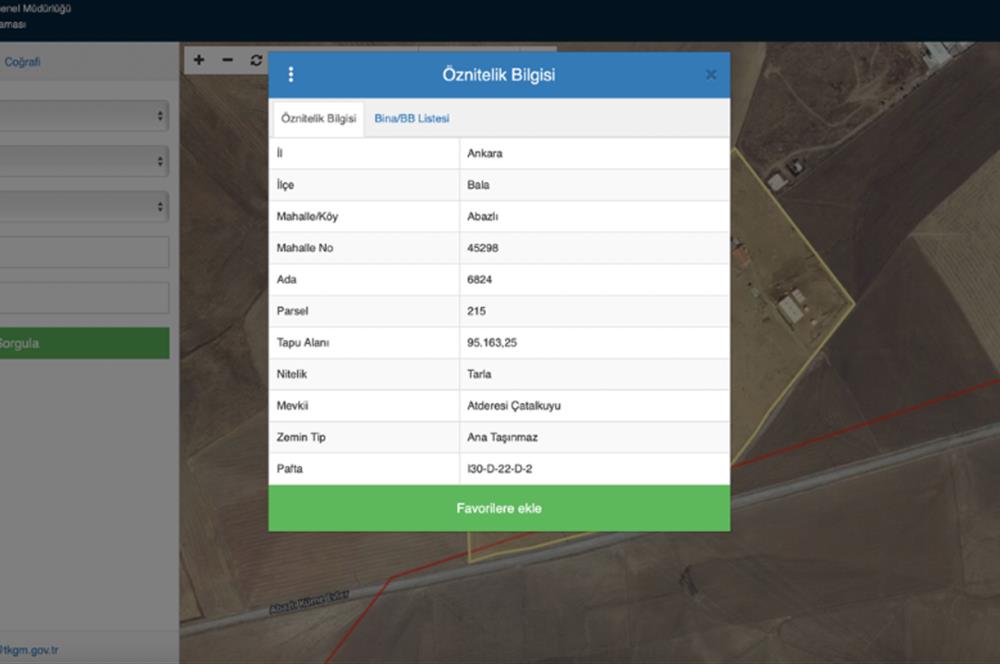1000x664 pixels.
Task: Click the Favorilere ekle button
Action: (499, 508)
